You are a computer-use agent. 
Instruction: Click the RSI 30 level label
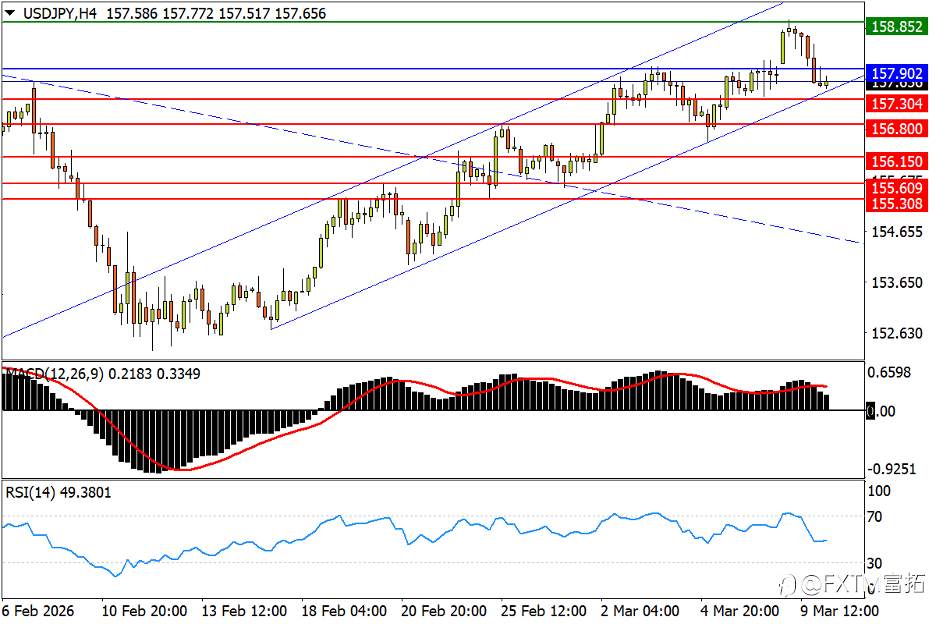(875, 563)
